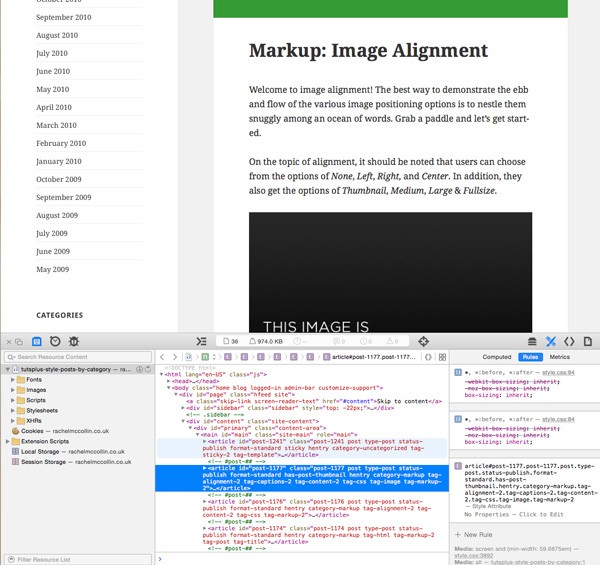Viewport: 600px width, 565px height.
Task: Open the layers details sidebar icon
Action: click(532, 341)
